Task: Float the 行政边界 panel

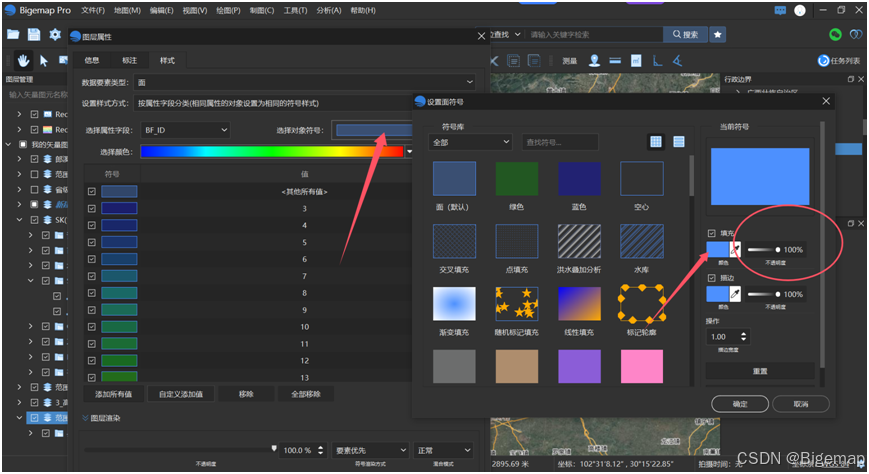Action: pos(851,79)
